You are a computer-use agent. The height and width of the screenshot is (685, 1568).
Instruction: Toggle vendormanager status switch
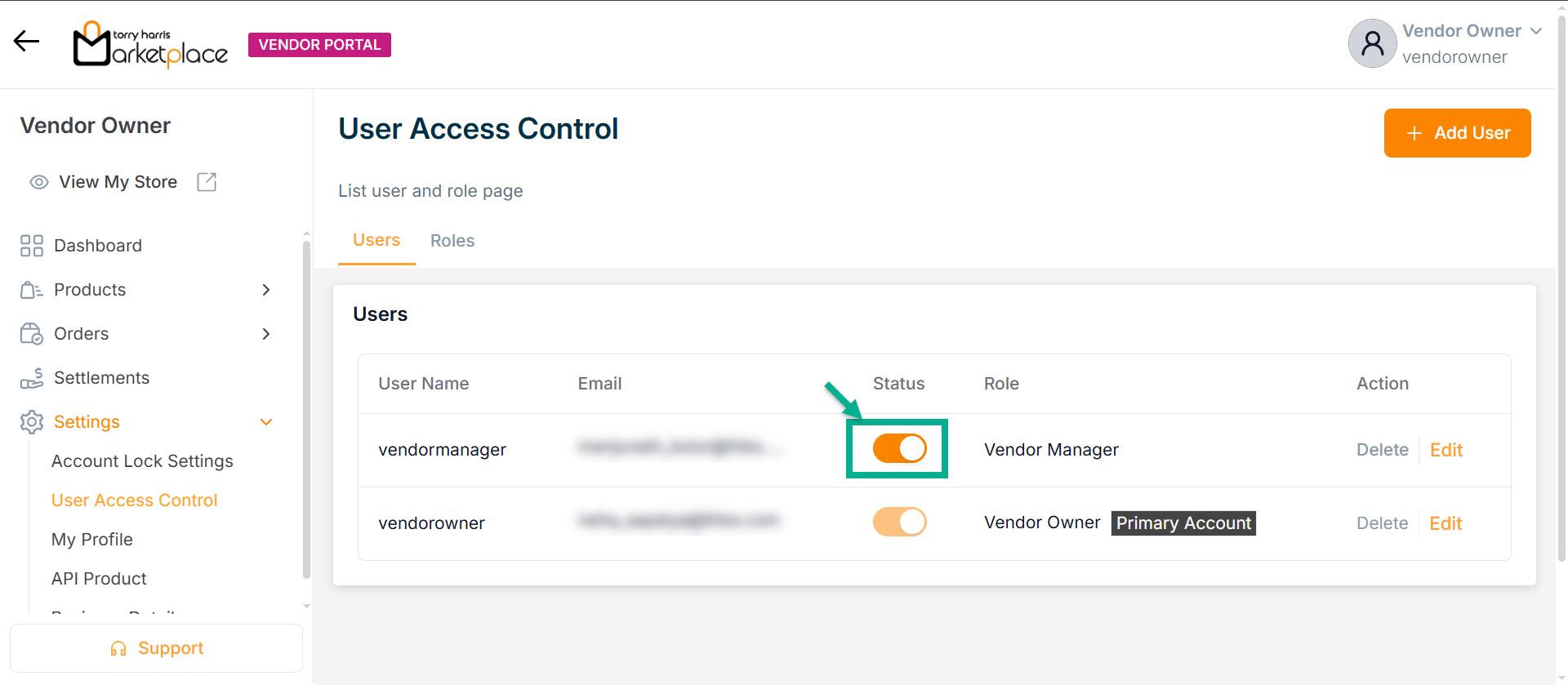point(899,448)
